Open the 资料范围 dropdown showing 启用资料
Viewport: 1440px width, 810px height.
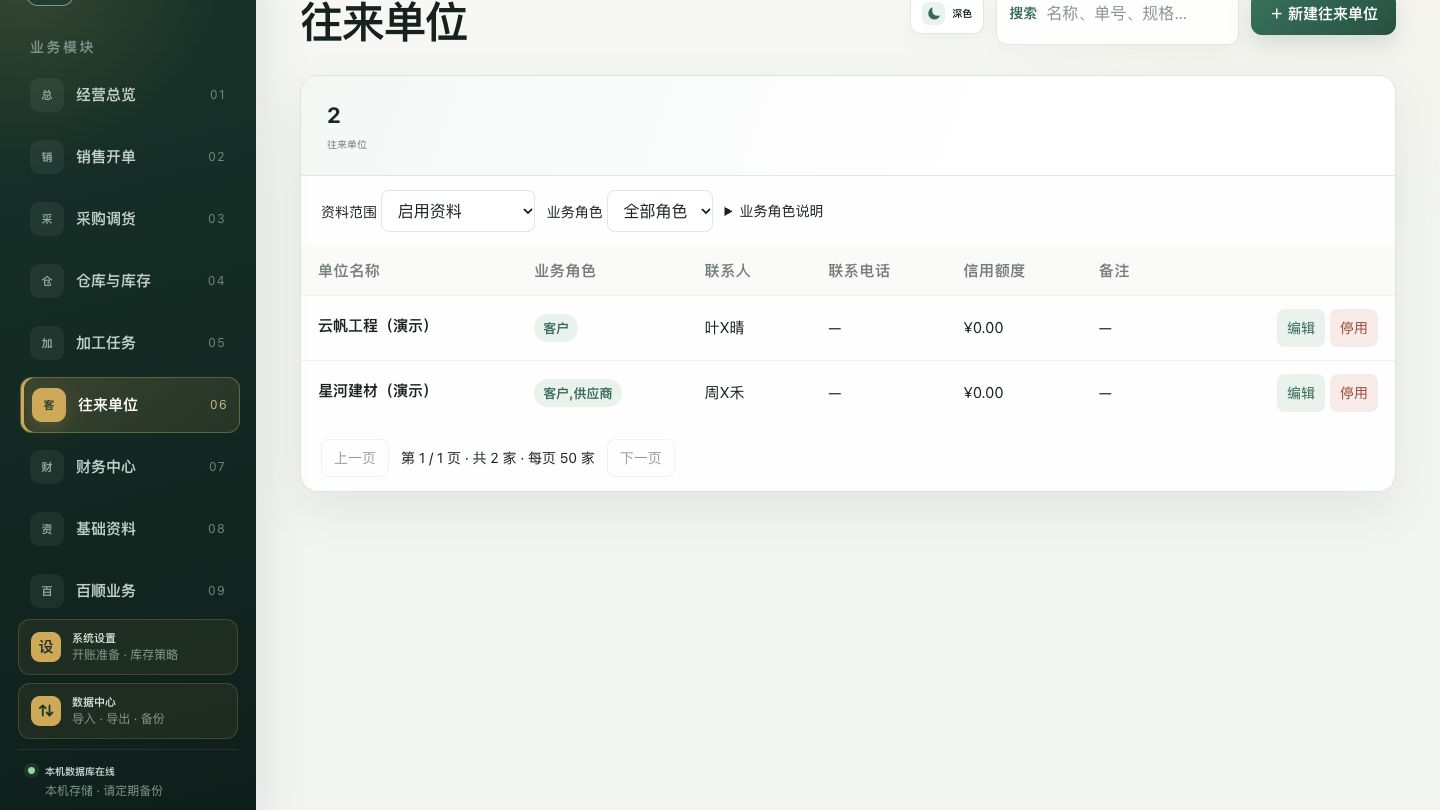click(458, 211)
